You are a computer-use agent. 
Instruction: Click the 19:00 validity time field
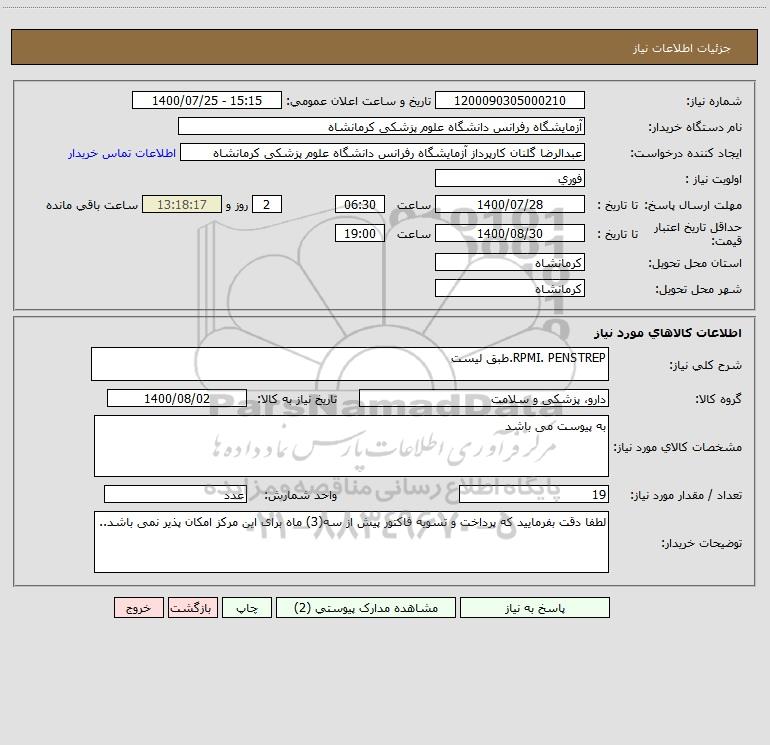359,233
